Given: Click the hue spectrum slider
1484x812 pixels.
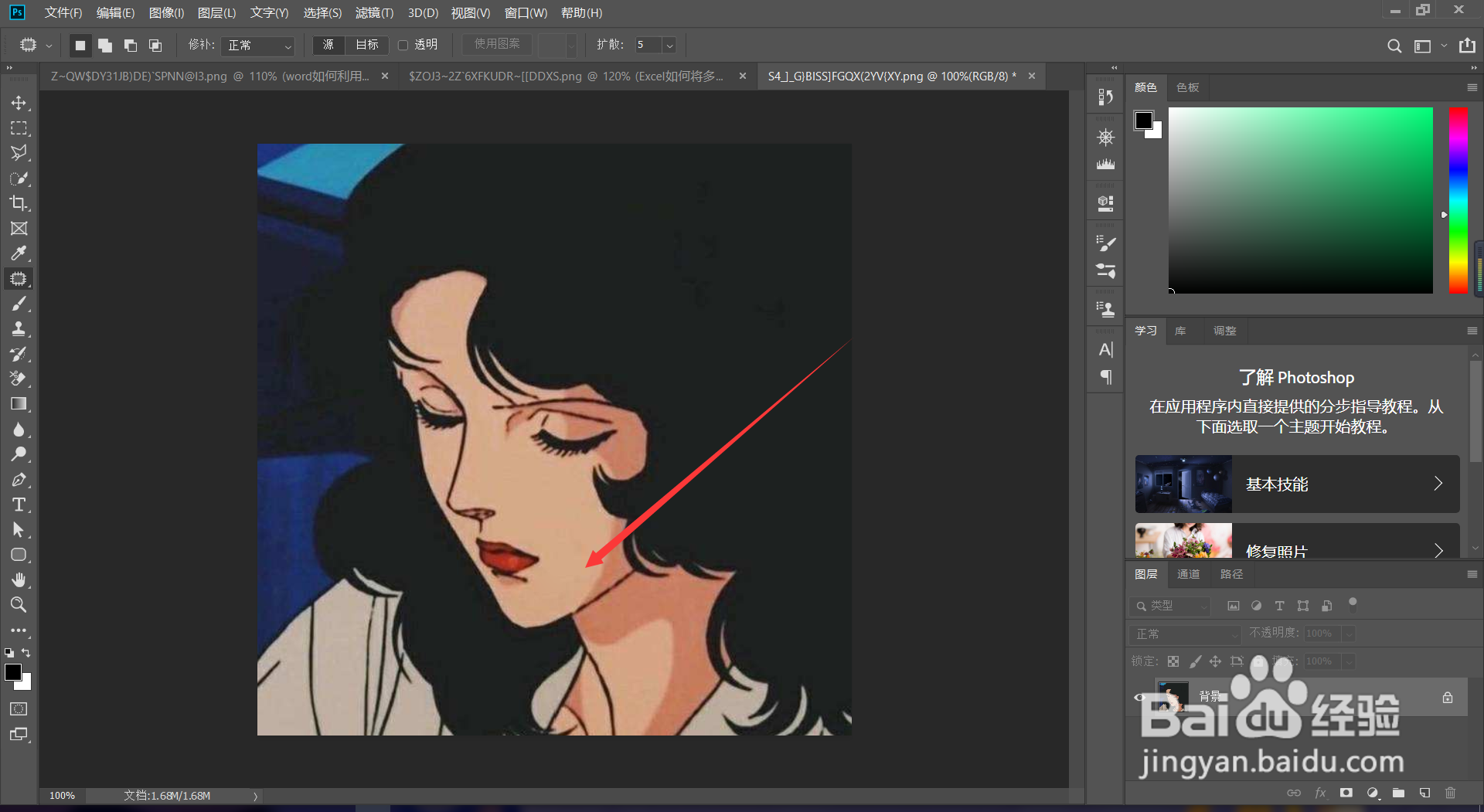Looking at the screenshot, I should click(x=1458, y=200).
